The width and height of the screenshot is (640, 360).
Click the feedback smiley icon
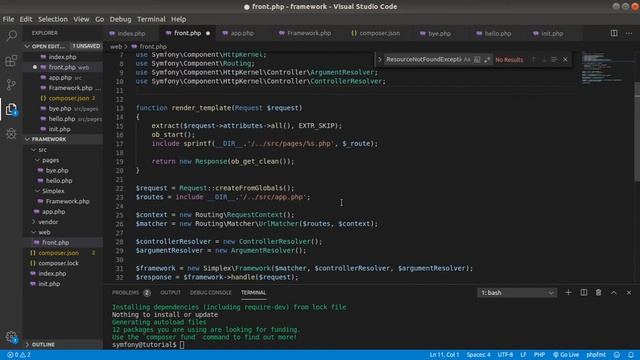(x=617, y=355)
